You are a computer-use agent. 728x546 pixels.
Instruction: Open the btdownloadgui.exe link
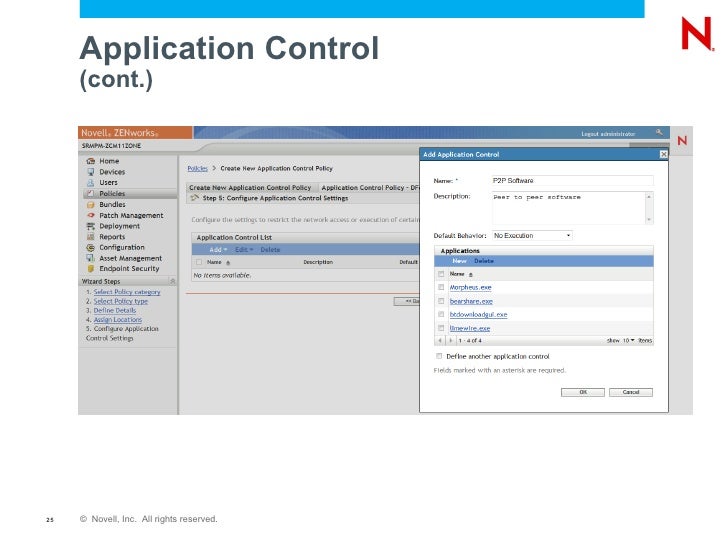pyautogui.click(x=478, y=315)
